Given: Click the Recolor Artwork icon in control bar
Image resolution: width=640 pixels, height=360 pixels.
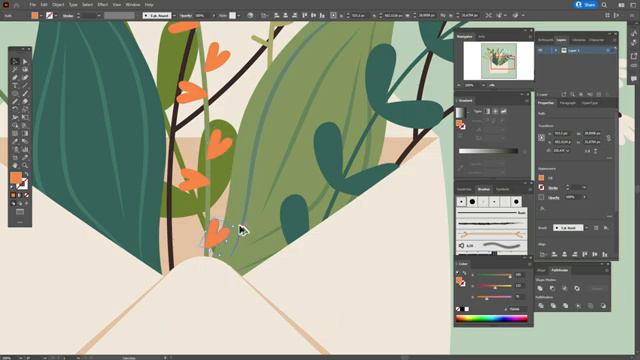Looking at the screenshot, I should tap(250, 16).
